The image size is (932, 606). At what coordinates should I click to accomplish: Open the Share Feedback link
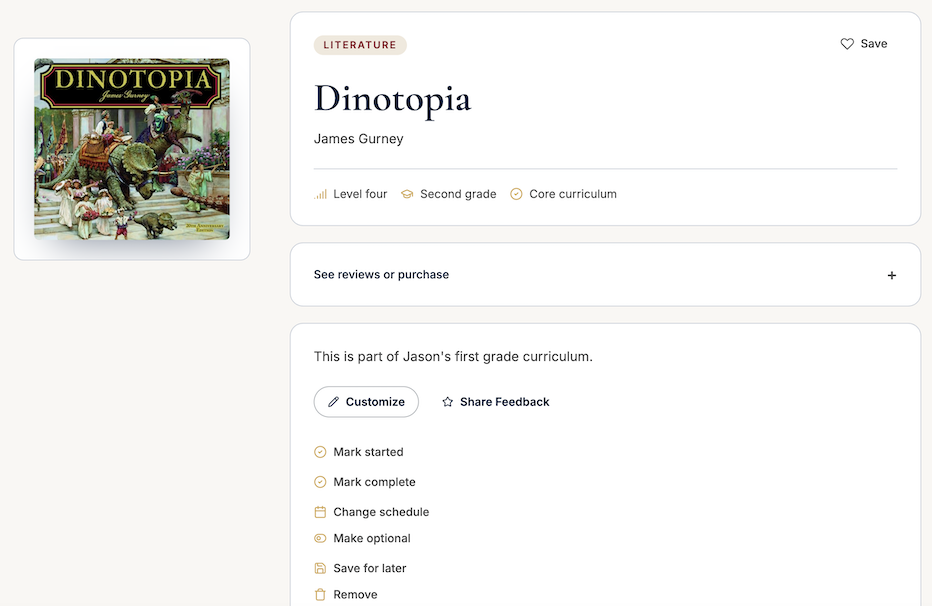[x=496, y=402]
